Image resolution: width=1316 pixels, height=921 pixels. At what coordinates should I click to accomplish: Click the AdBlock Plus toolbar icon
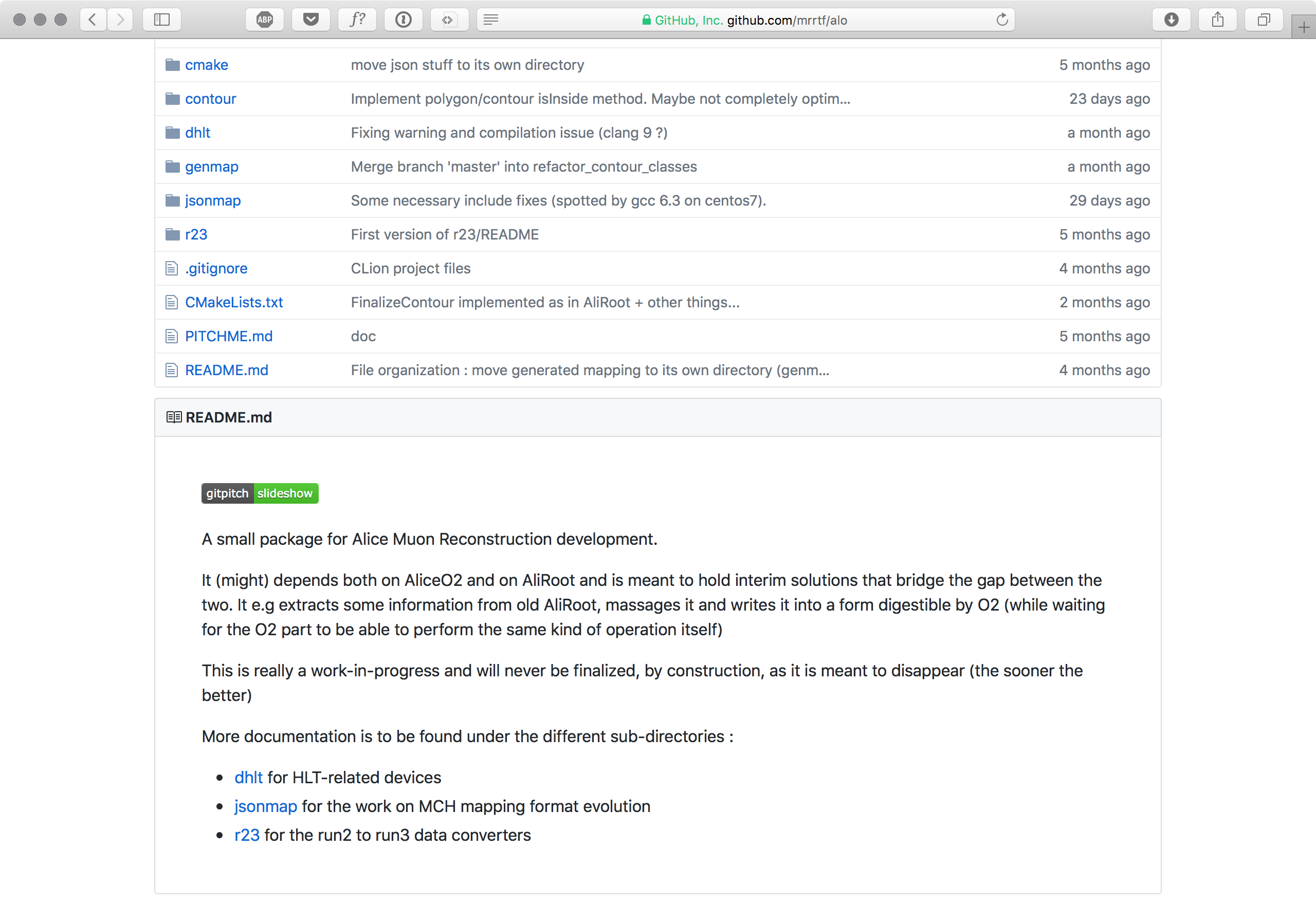tap(264, 20)
